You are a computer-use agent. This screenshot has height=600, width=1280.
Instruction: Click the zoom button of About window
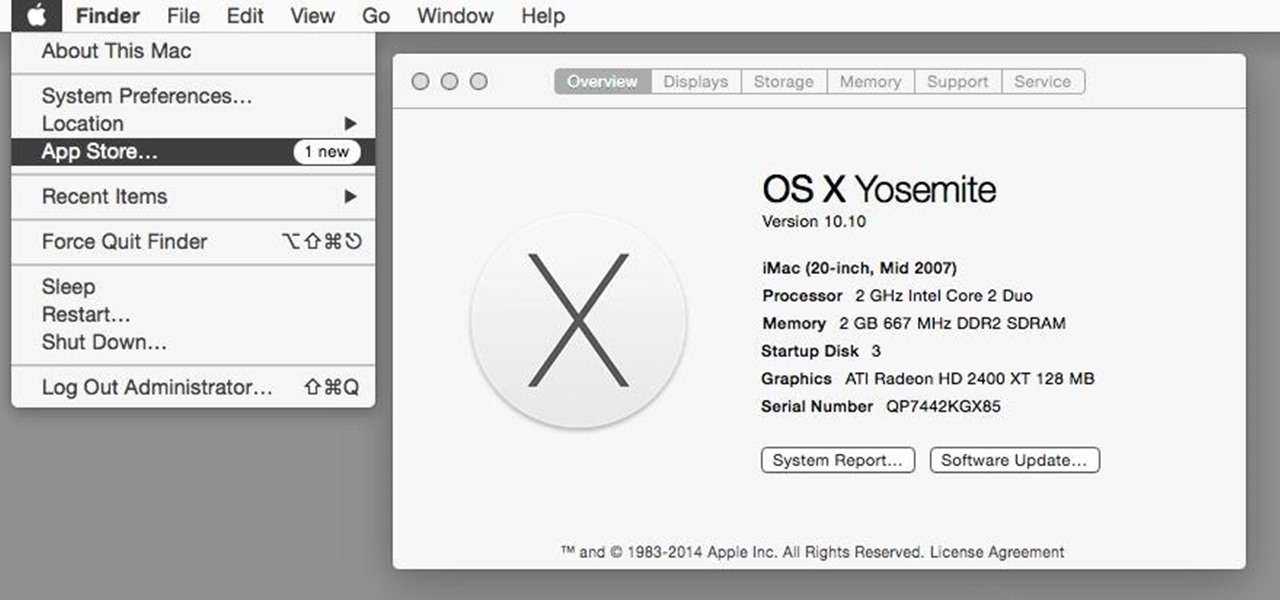click(x=478, y=82)
